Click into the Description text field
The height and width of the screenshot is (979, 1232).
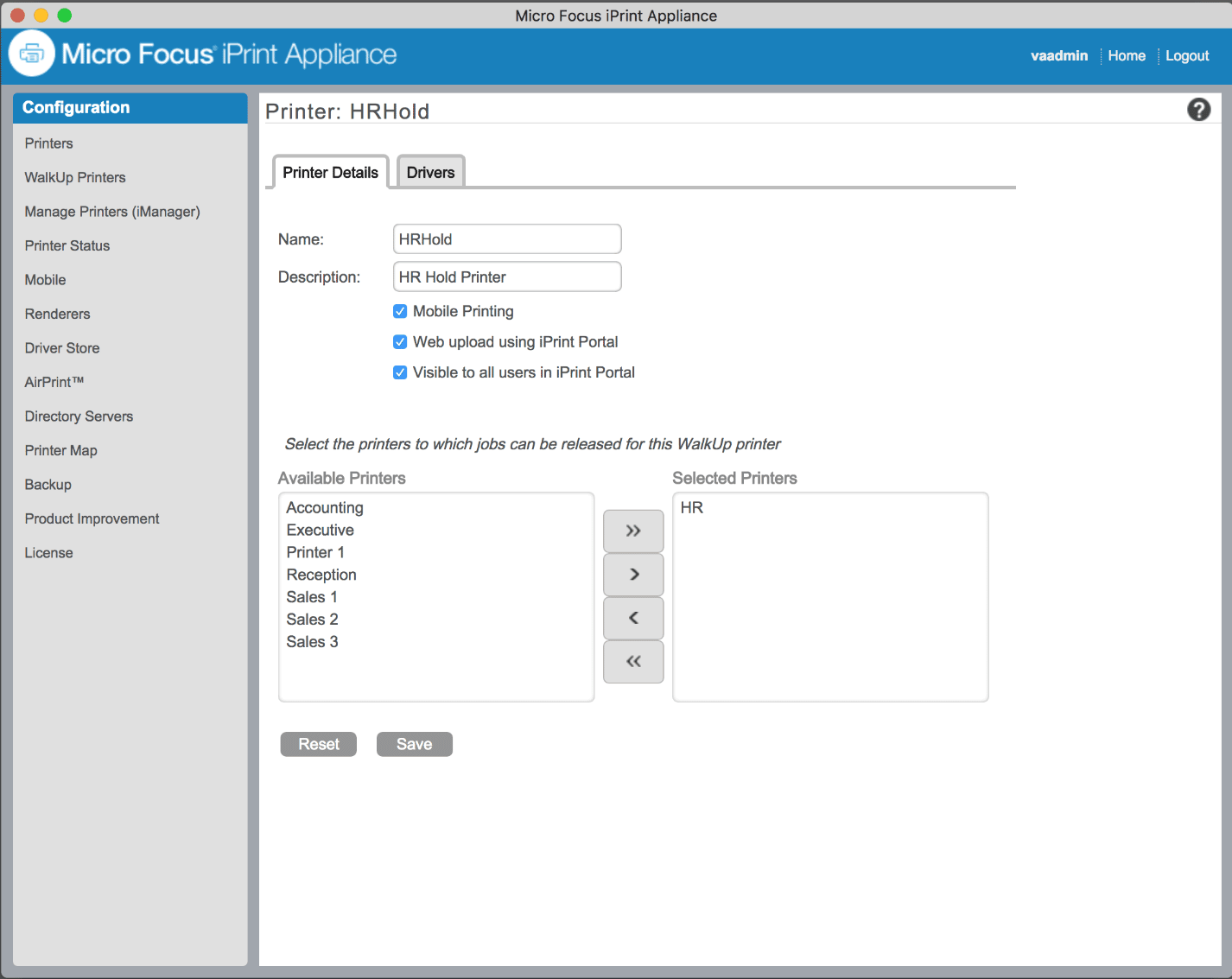(507, 277)
